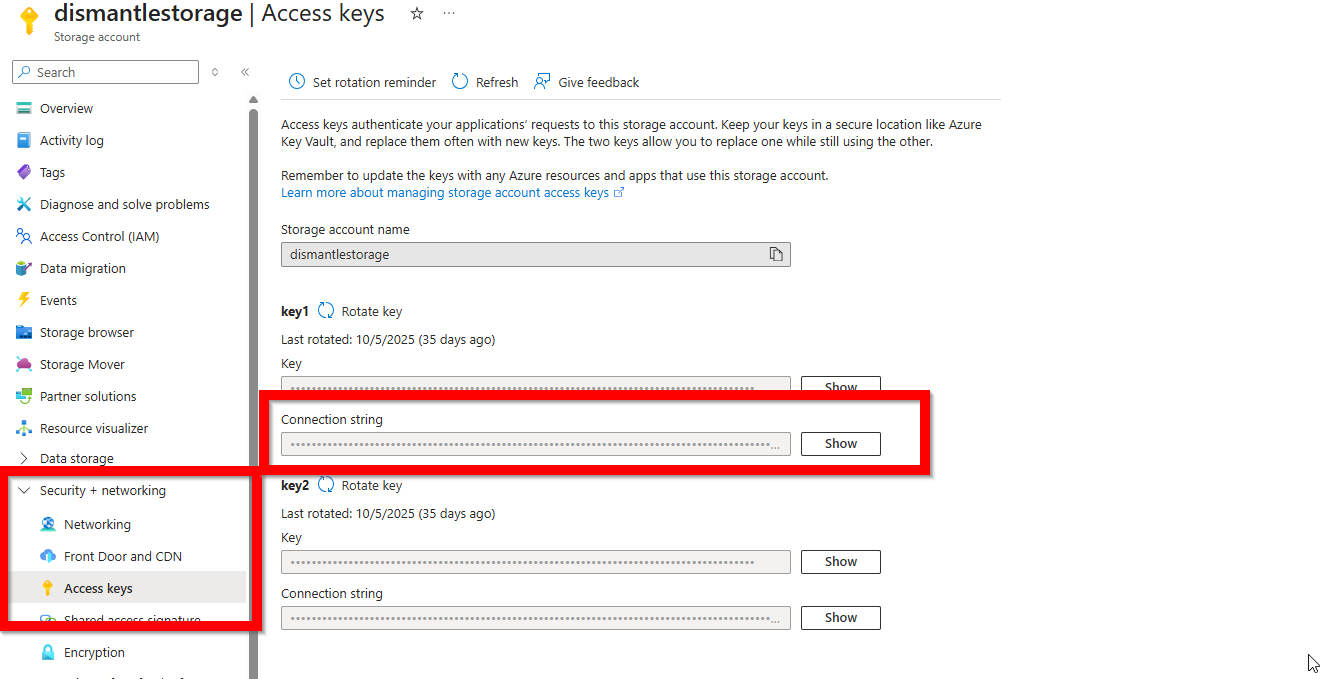The width and height of the screenshot is (1321, 679).
Task: Show the key2 key value
Action: (840, 561)
